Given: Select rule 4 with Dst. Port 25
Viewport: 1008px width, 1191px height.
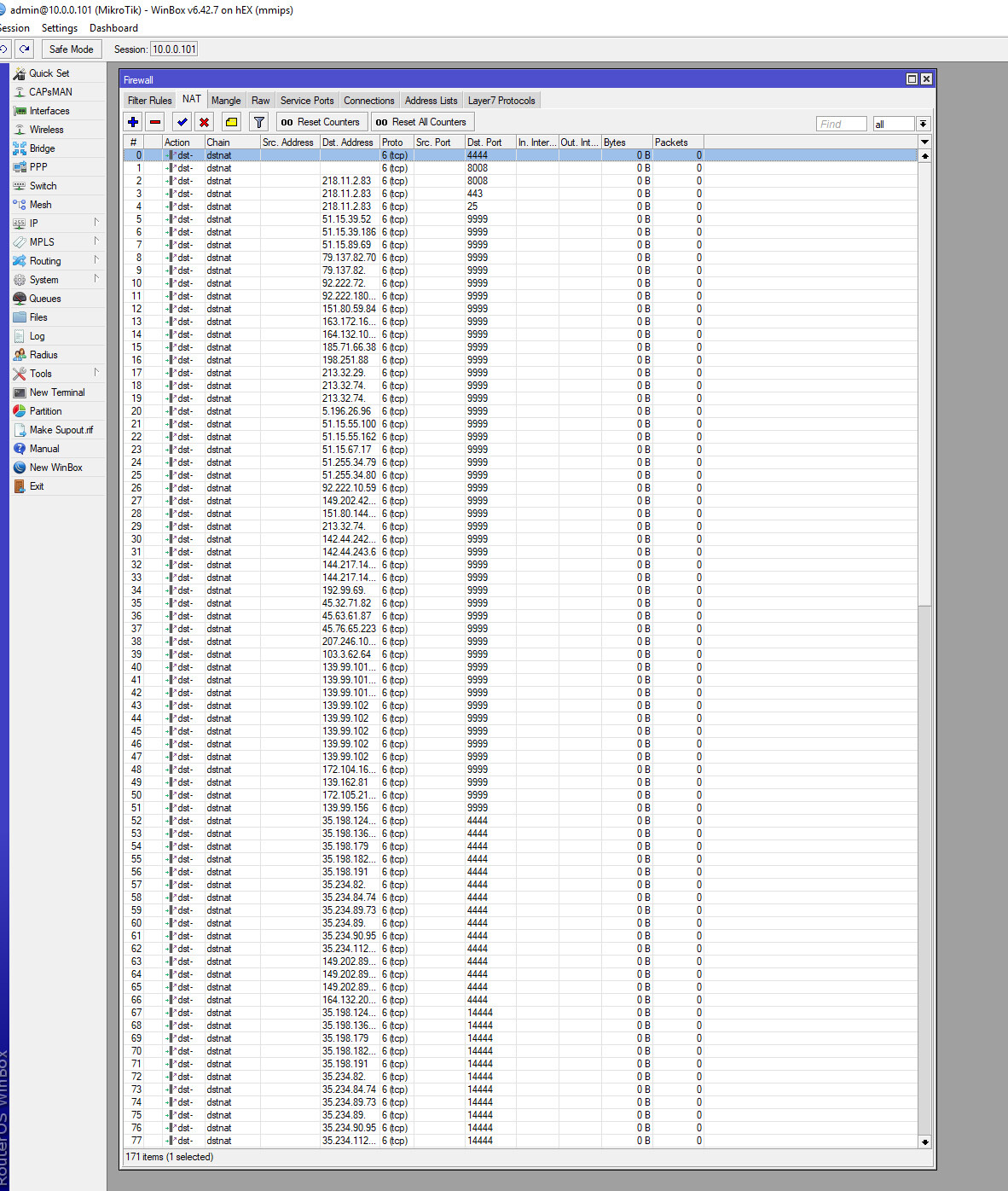Looking at the screenshot, I should (x=520, y=206).
